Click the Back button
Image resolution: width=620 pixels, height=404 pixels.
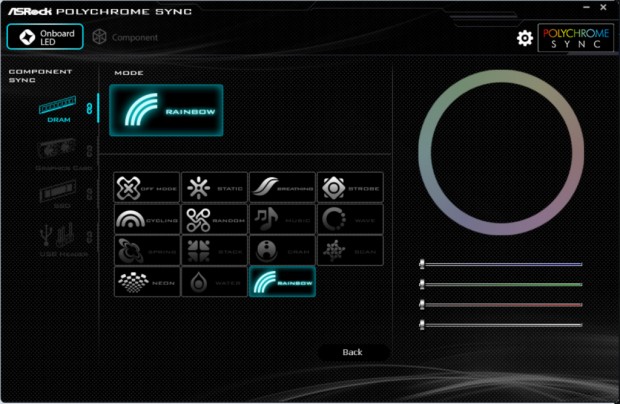pos(352,352)
